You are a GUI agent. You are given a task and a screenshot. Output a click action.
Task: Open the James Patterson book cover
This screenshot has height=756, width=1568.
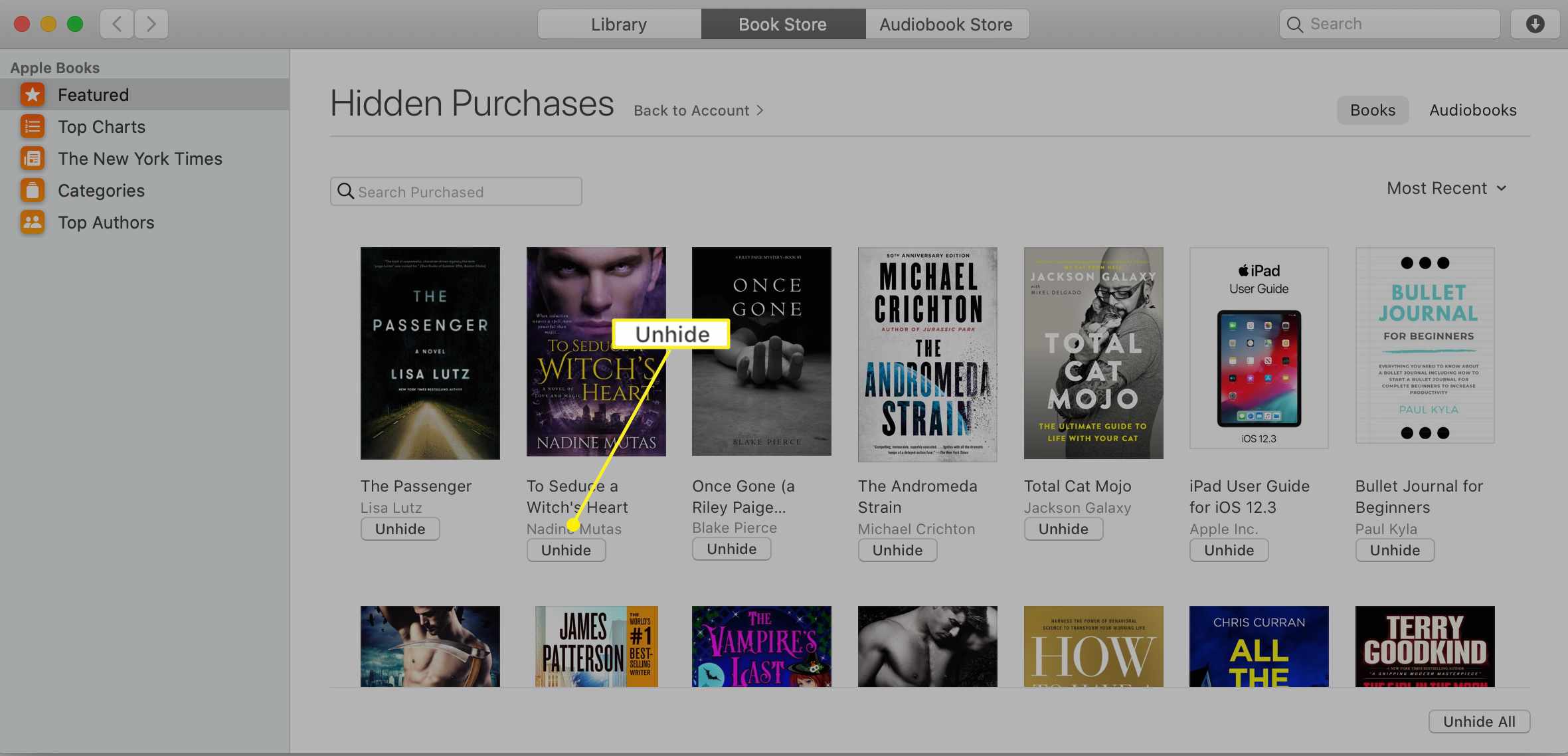pos(596,646)
